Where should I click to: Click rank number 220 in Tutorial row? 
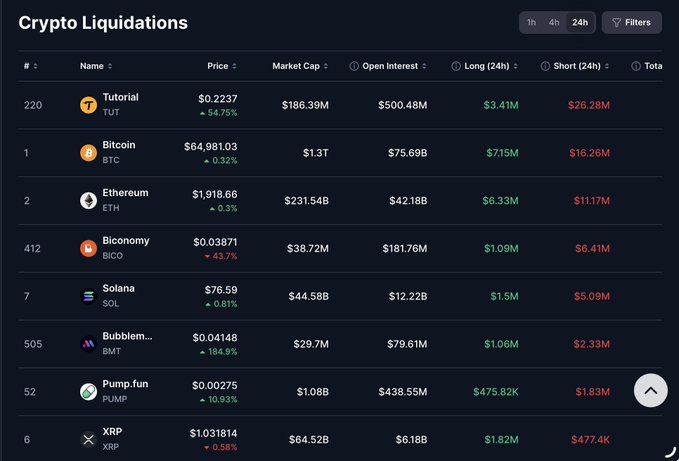33,105
